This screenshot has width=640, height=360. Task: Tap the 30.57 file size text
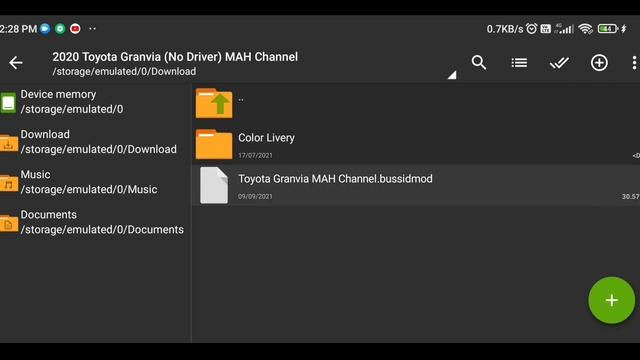(x=631, y=197)
